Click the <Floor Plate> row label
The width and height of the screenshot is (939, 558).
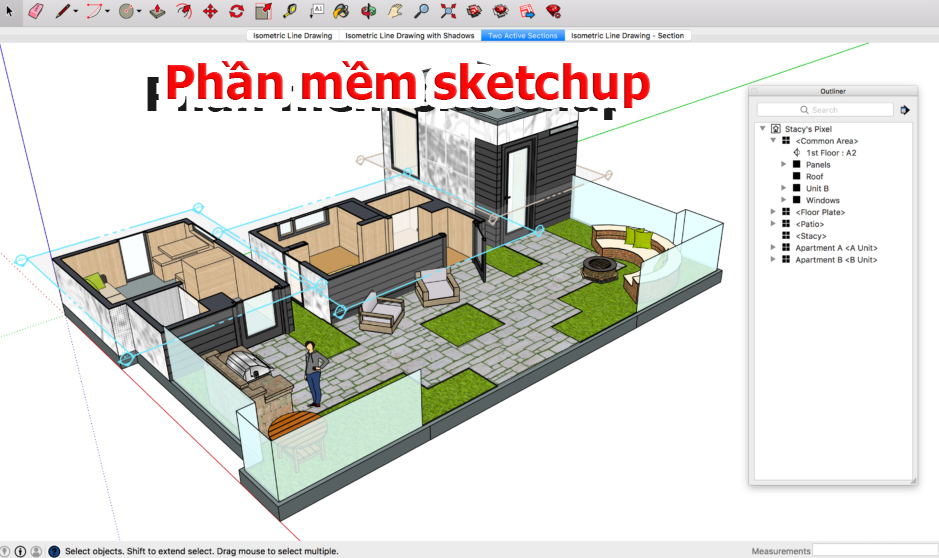[820, 212]
